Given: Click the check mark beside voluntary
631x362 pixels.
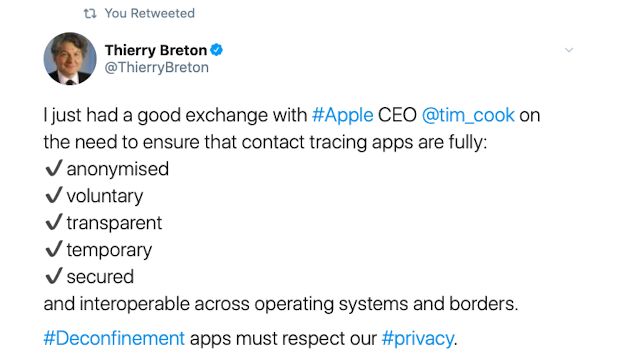Looking at the screenshot, I should (x=54, y=195).
